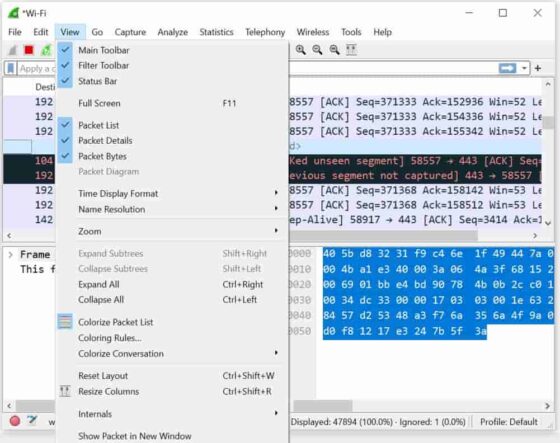The height and width of the screenshot is (443, 560).
Task: Open the Zoom submenu
Action: click(172, 232)
